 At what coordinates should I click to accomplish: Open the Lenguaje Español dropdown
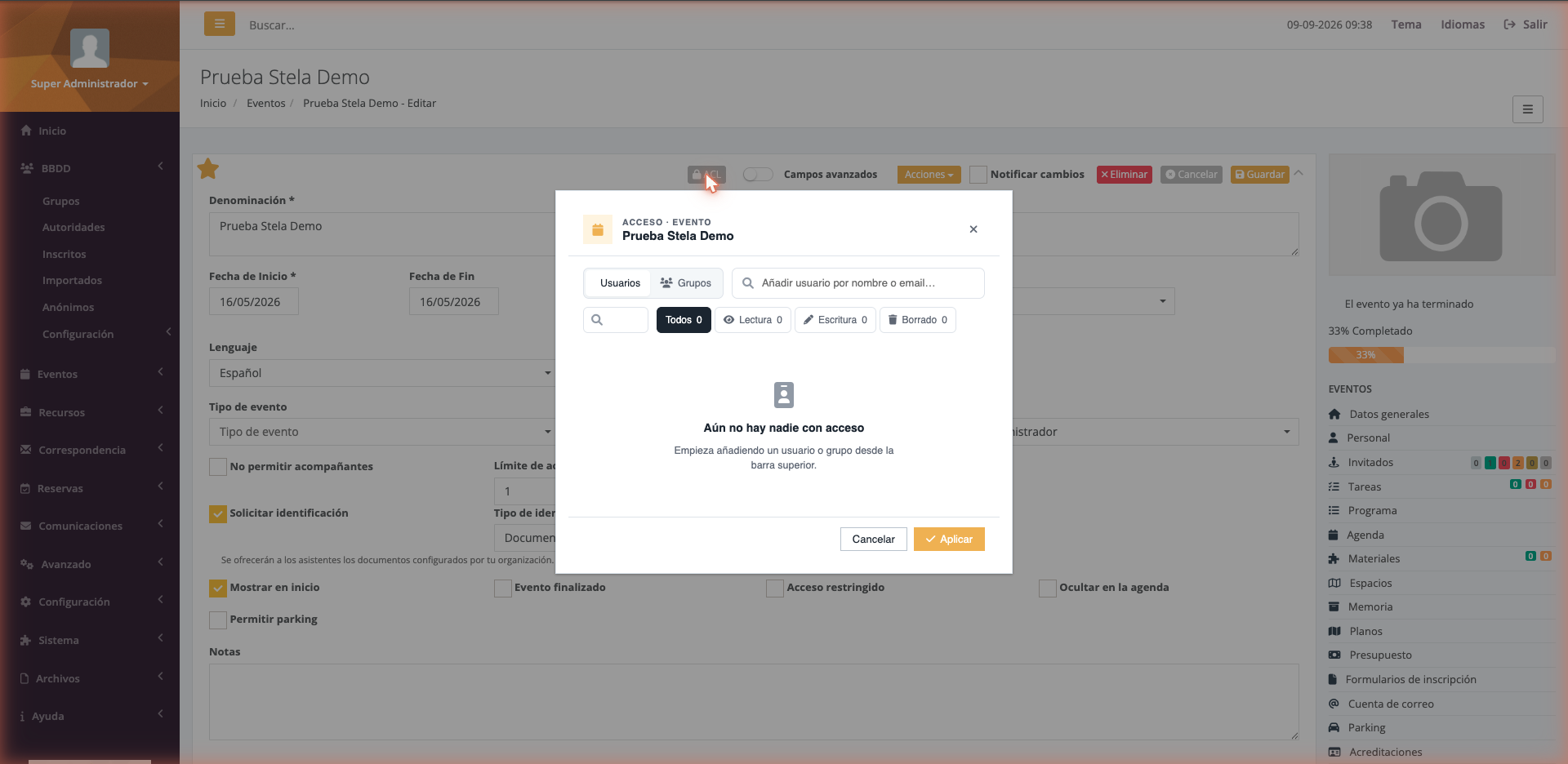382,373
